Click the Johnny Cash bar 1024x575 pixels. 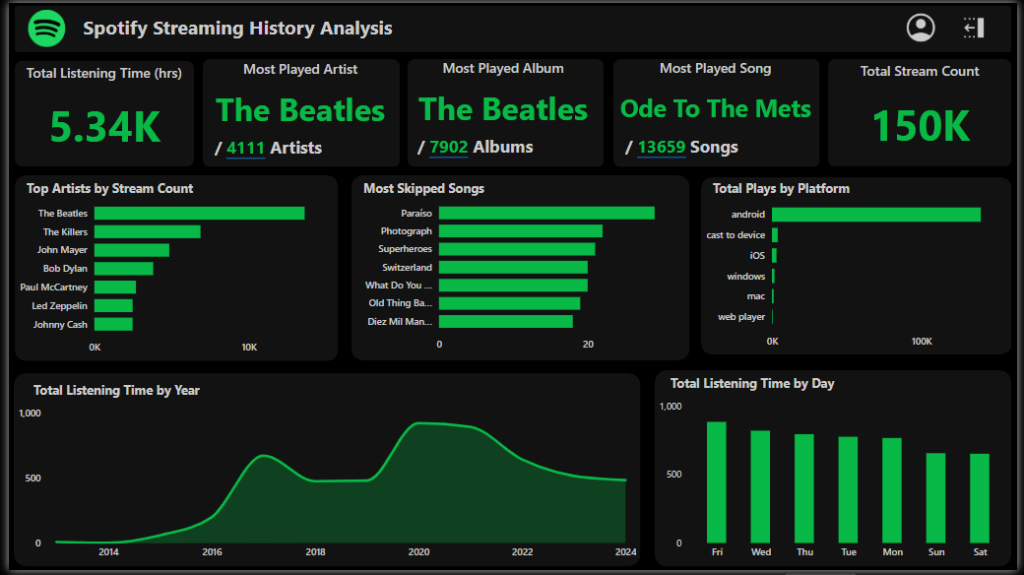tap(113, 324)
